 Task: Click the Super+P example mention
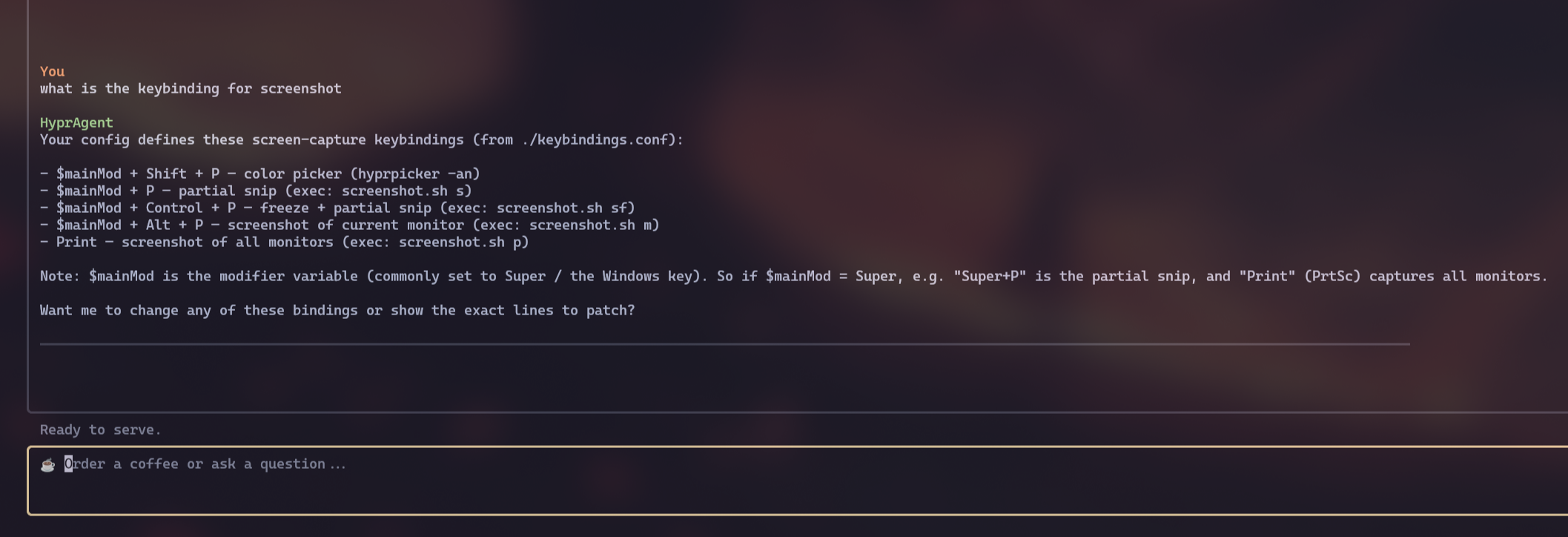click(x=990, y=276)
